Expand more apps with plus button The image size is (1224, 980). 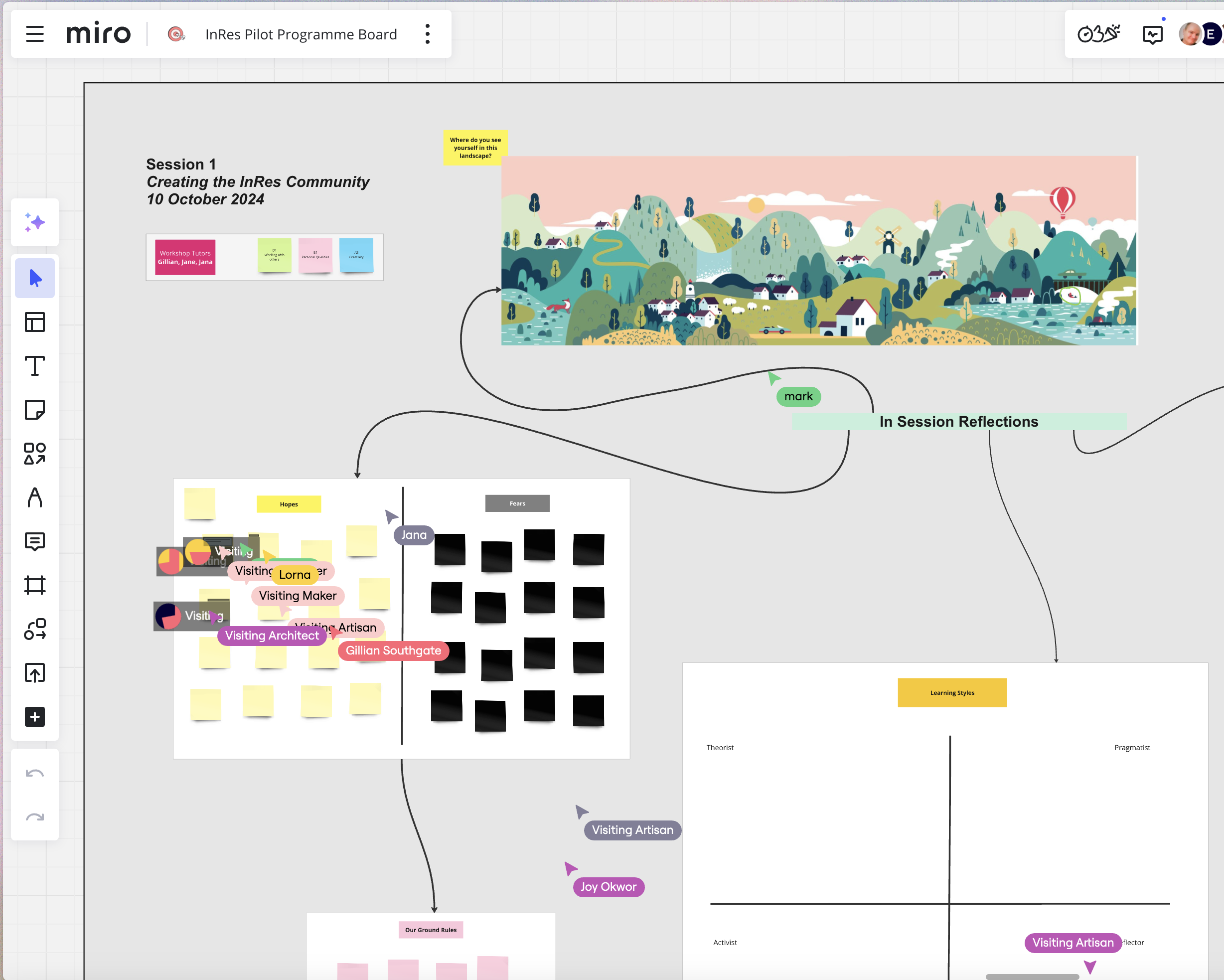34,716
